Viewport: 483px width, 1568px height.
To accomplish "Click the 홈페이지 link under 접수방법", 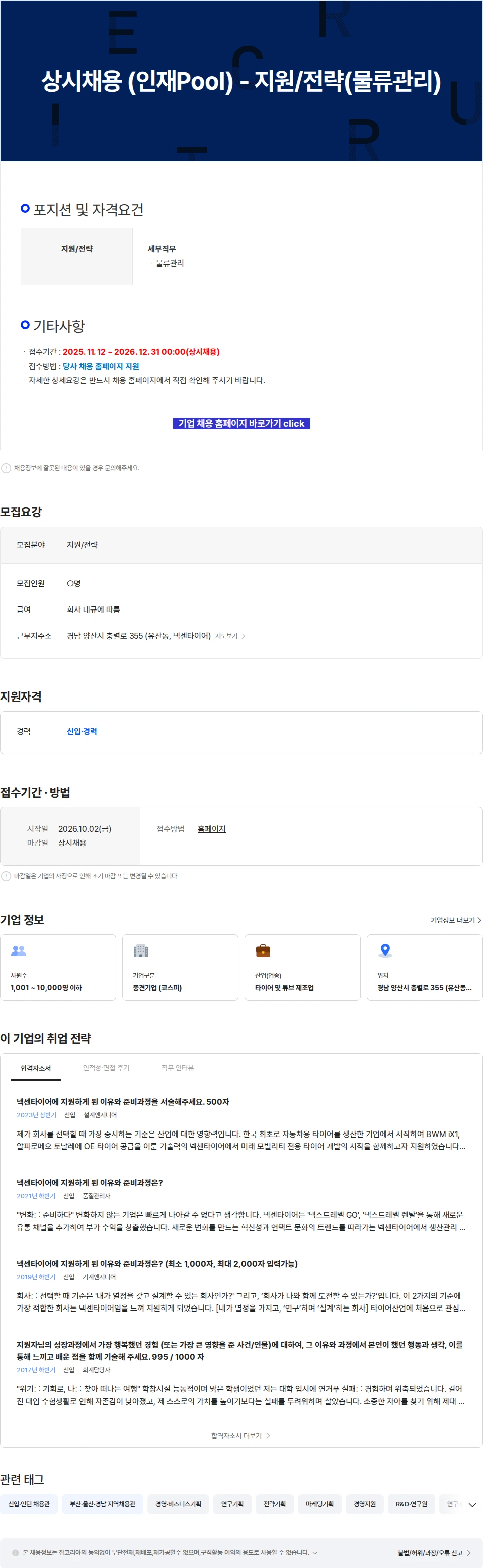I will pos(211,829).
